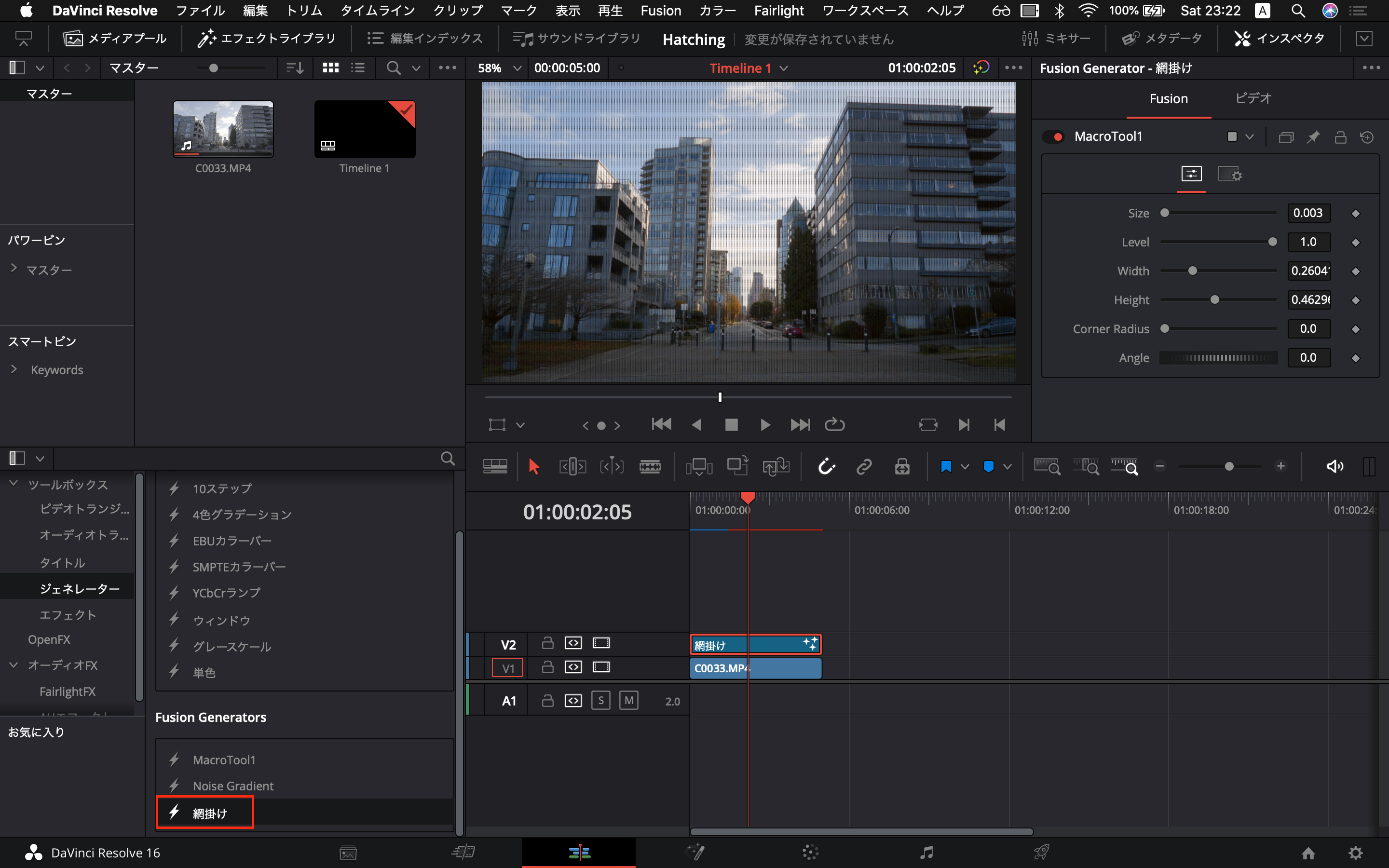Image resolution: width=1389 pixels, height=868 pixels.
Task: Open the Mixer panel
Action: 1056,39
